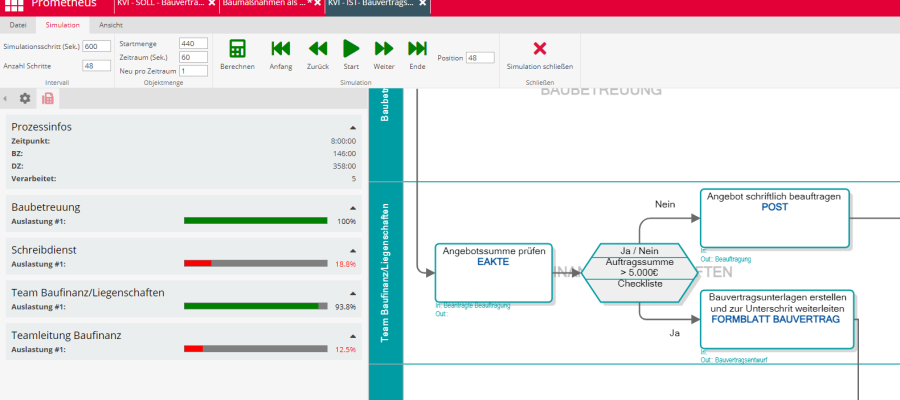This screenshot has height=400, width=900.
Task: Click Anzahl Schritte input field
Action: [x=96, y=66]
